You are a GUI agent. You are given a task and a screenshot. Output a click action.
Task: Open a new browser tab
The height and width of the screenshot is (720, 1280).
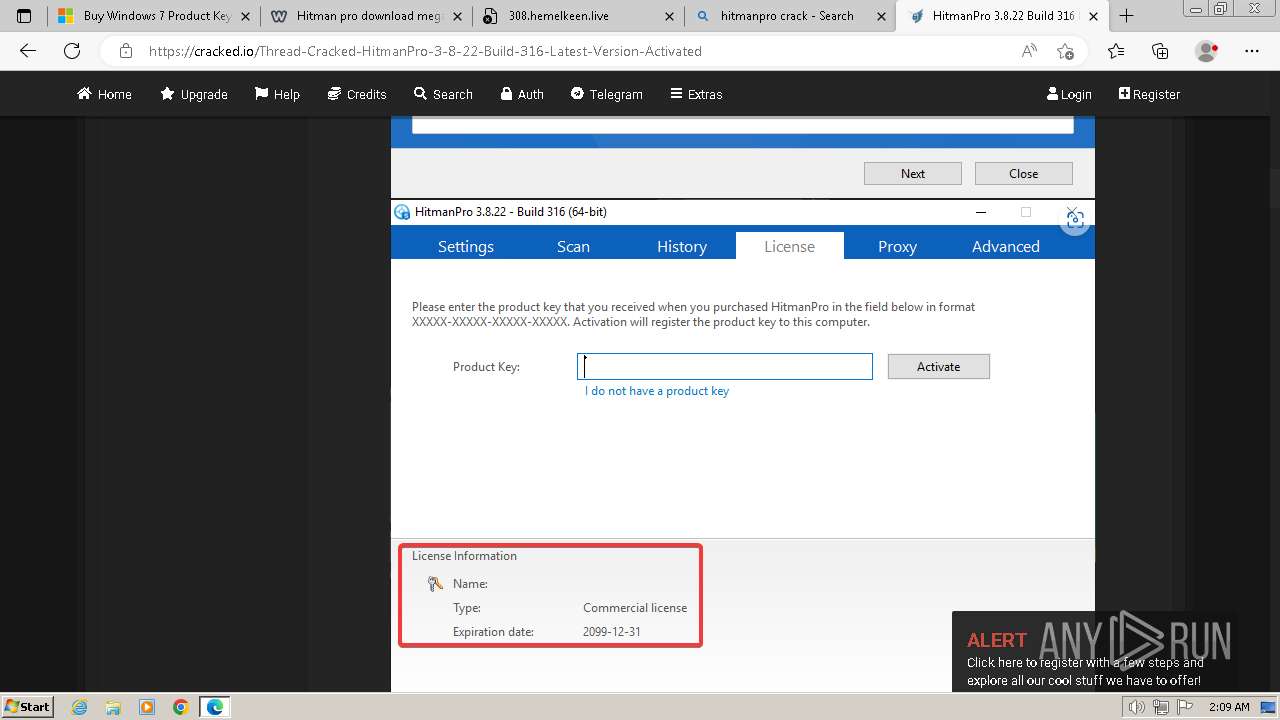pyautogui.click(x=1127, y=16)
